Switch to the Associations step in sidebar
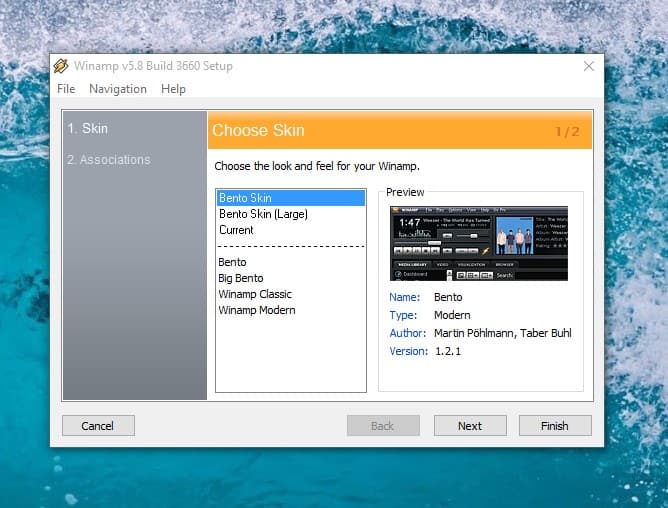This screenshot has width=668, height=508. 108,160
